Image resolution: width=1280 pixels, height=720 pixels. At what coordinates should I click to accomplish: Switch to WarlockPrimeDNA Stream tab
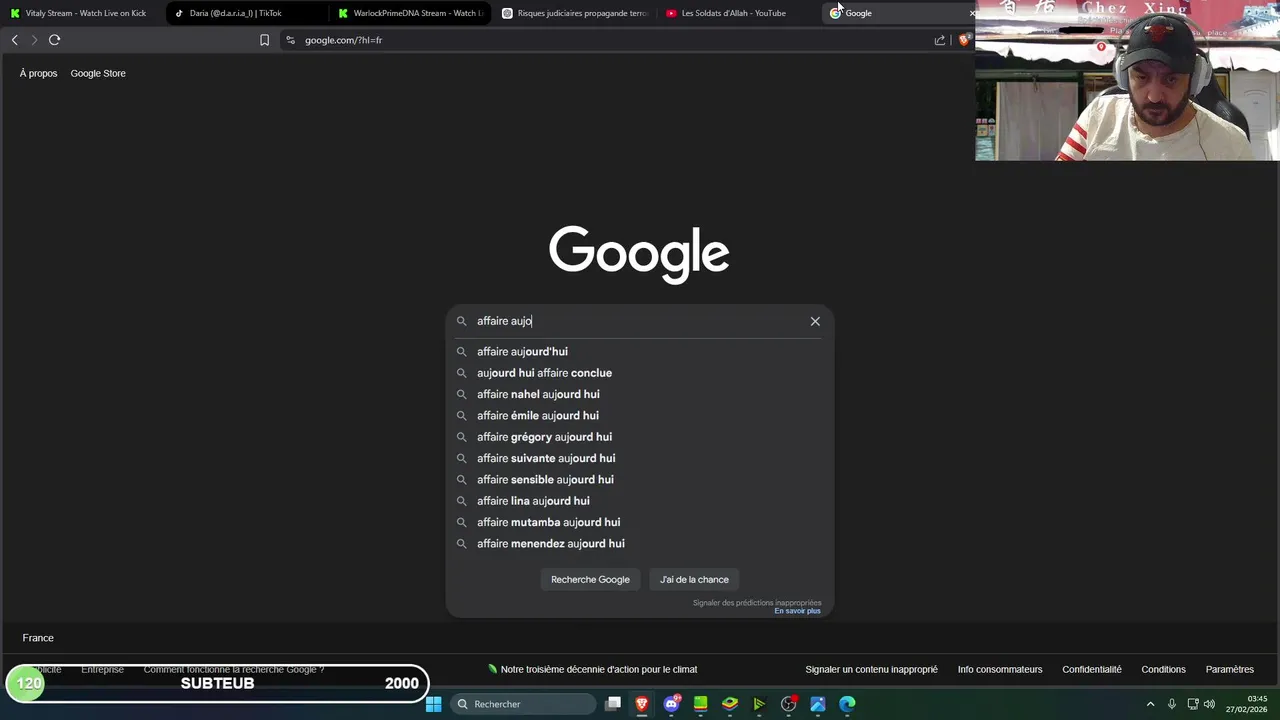click(x=410, y=13)
